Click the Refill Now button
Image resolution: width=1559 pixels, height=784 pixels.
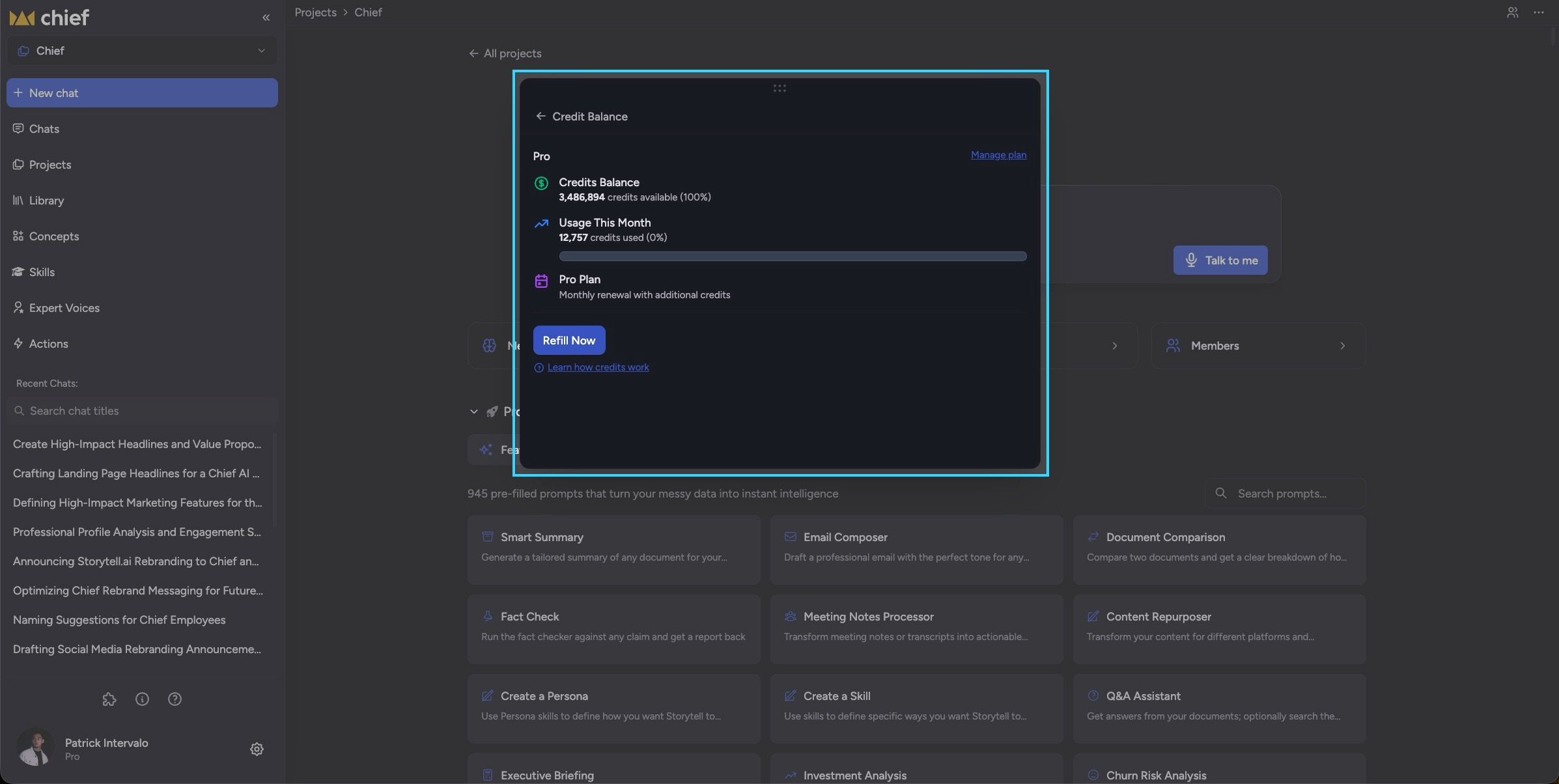tap(569, 341)
